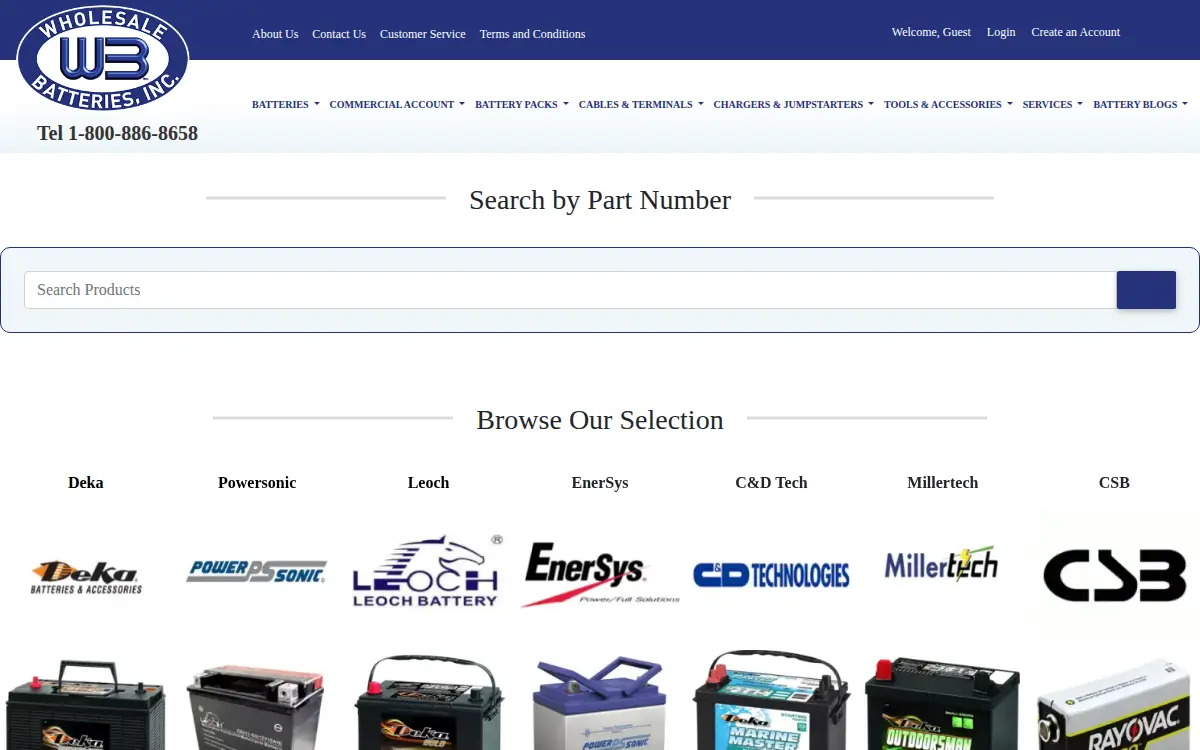Expand the Cables & Terminals dropdown
Viewport: 1200px width, 750px height.
pyautogui.click(x=641, y=104)
